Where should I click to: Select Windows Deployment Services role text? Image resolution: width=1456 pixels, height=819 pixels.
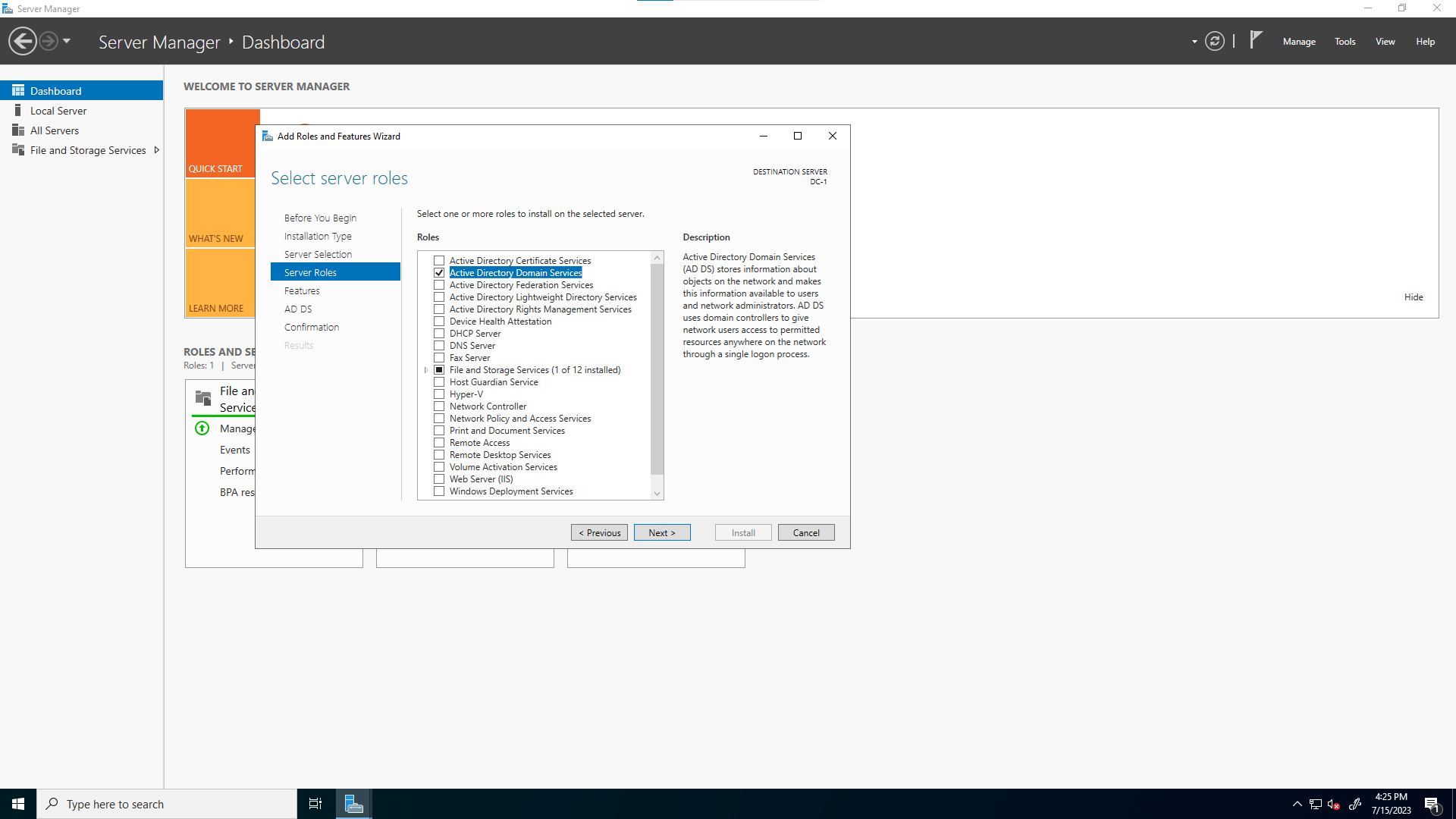click(x=511, y=491)
